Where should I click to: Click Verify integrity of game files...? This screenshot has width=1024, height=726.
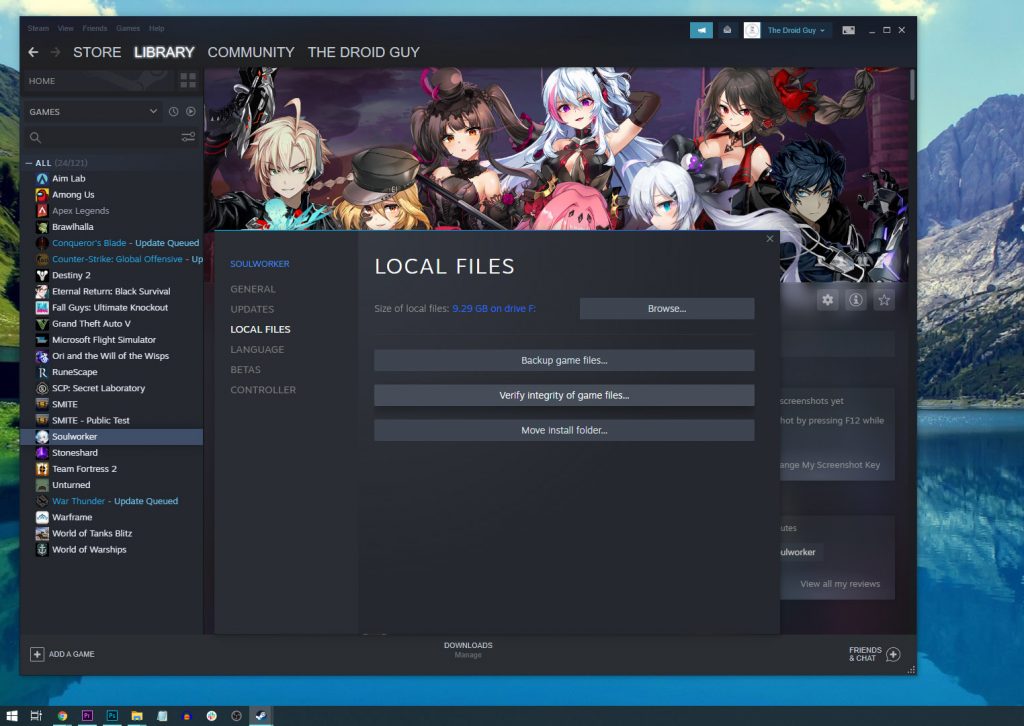click(564, 396)
